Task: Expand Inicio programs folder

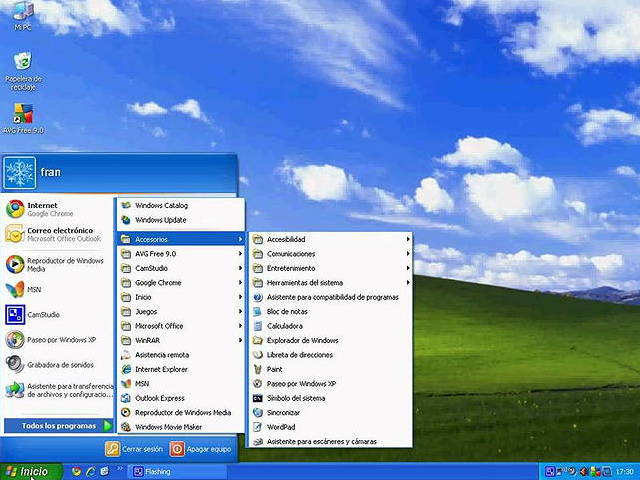Action: pyautogui.click(x=181, y=297)
